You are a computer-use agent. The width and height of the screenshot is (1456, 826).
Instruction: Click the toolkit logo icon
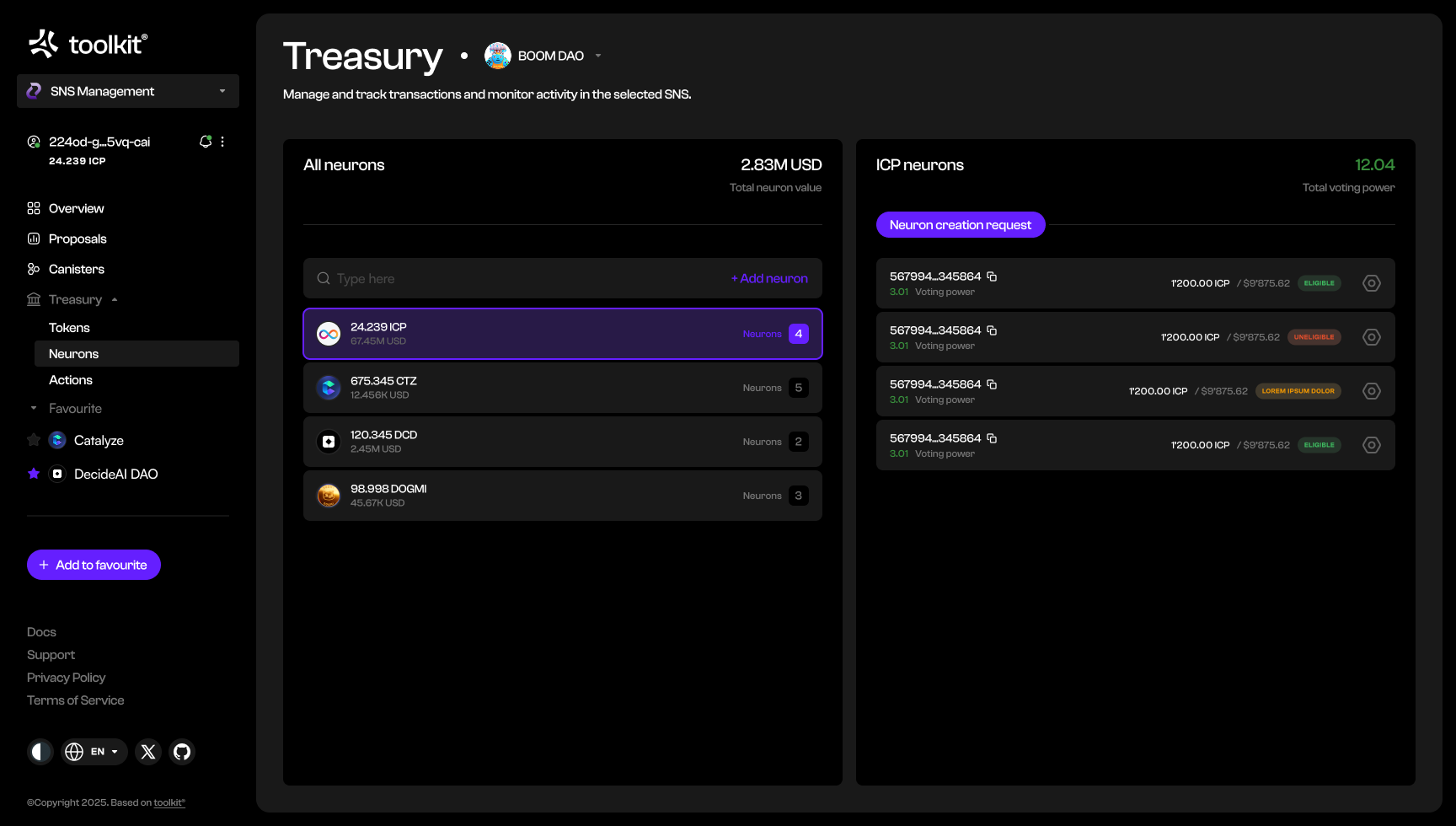[43, 43]
